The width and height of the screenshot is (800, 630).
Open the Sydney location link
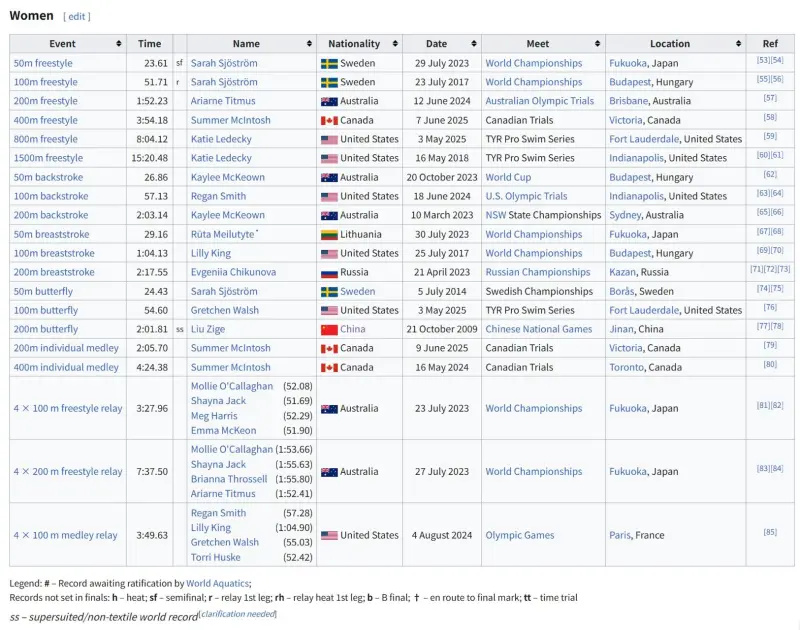(x=625, y=215)
